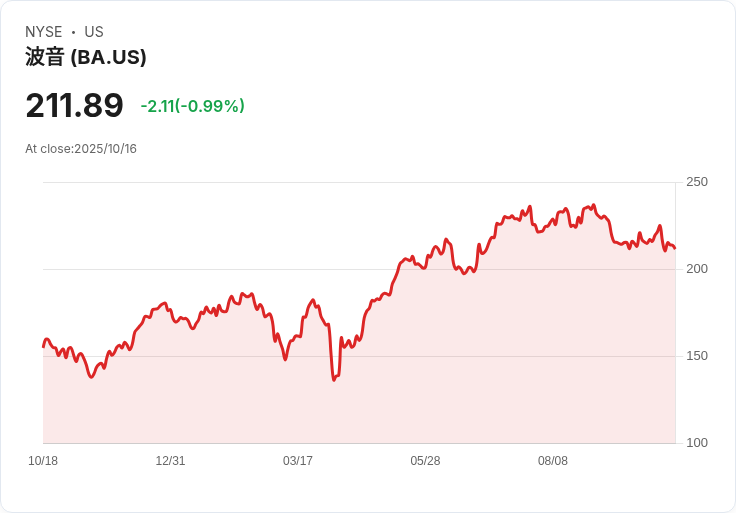Click the At close 2025/10/16 timestamp

point(81,149)
